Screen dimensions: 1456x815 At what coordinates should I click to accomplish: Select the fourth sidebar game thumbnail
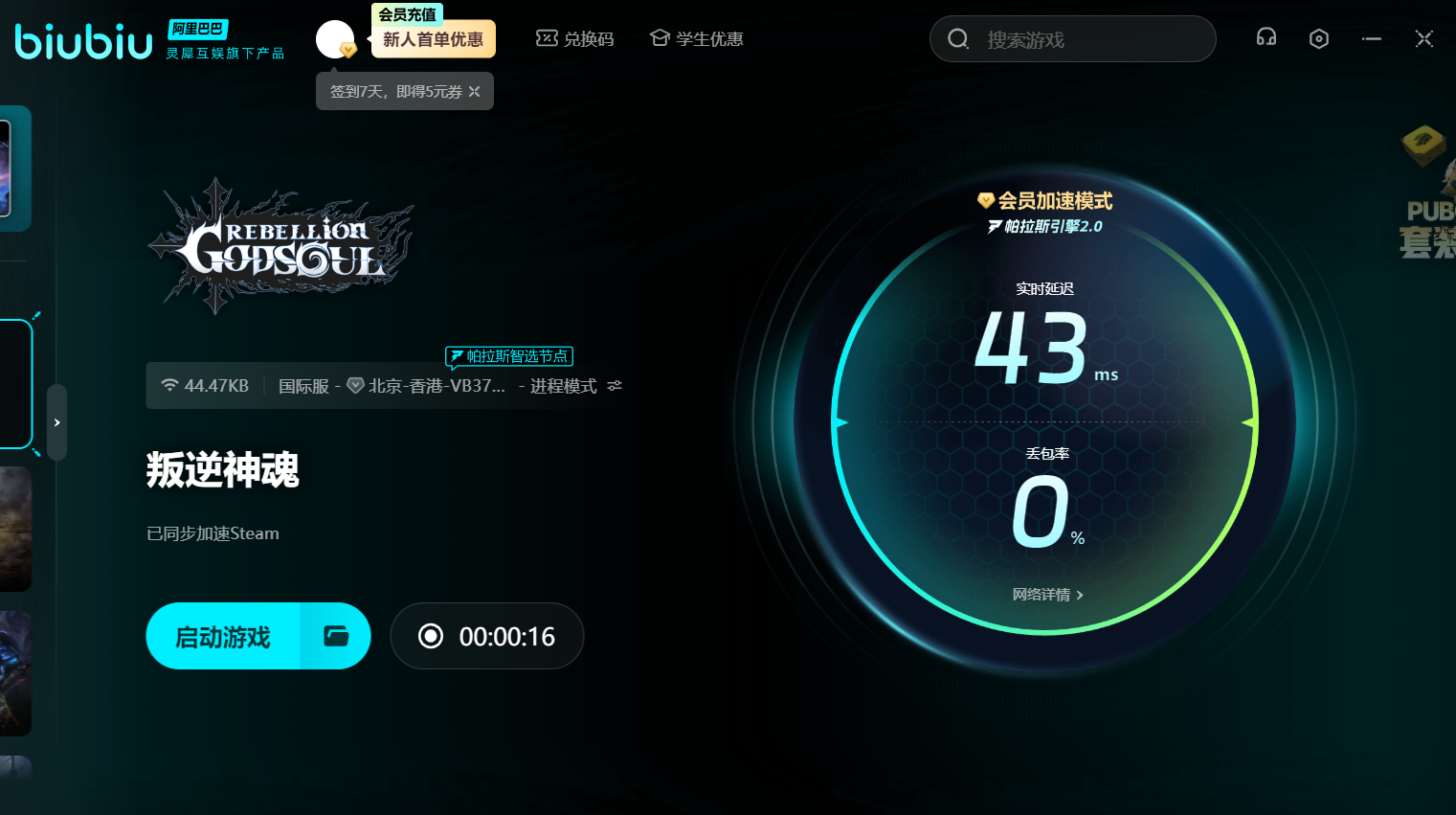point(15,674)
